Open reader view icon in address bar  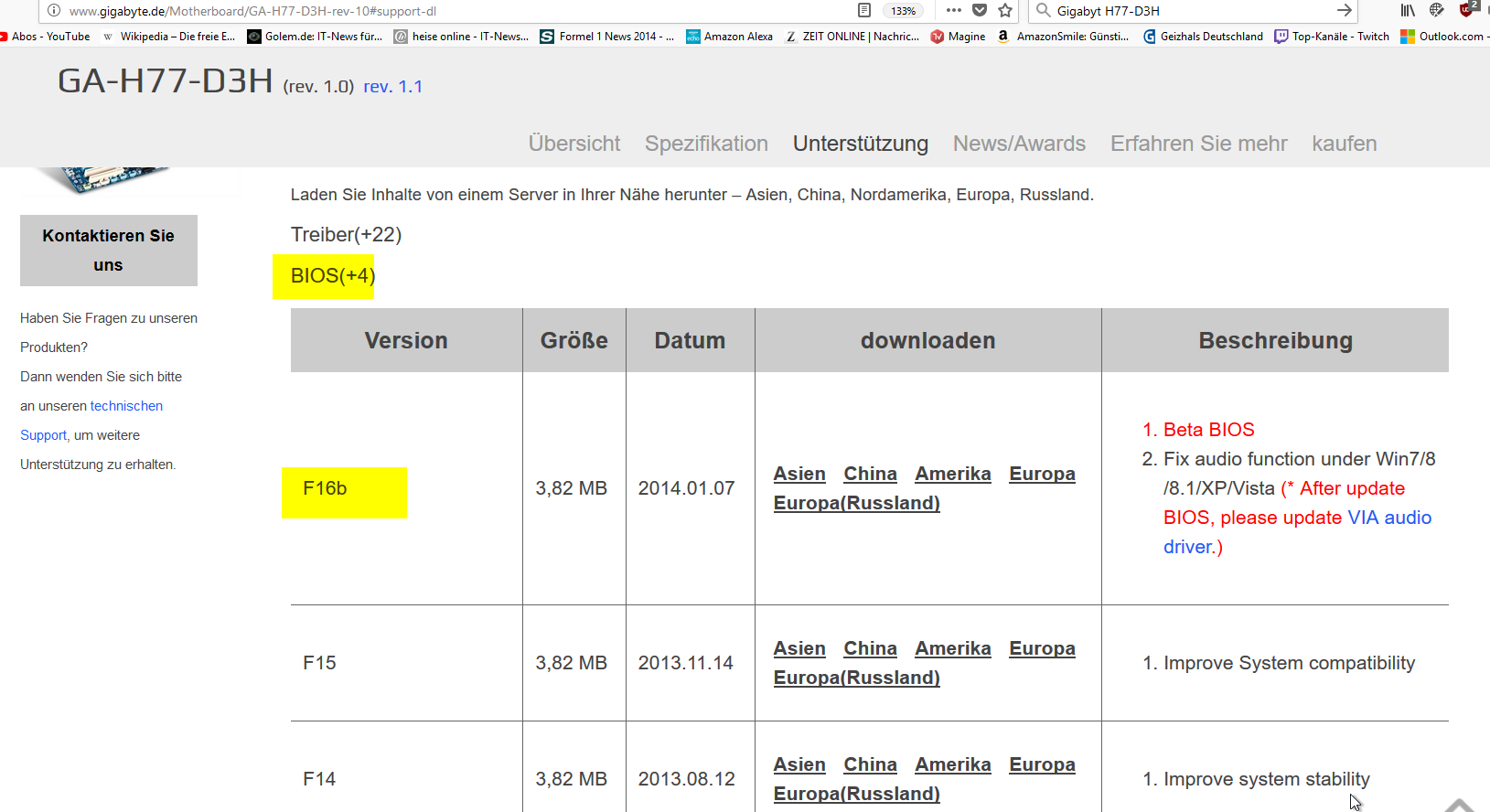(x=863, y=10)
